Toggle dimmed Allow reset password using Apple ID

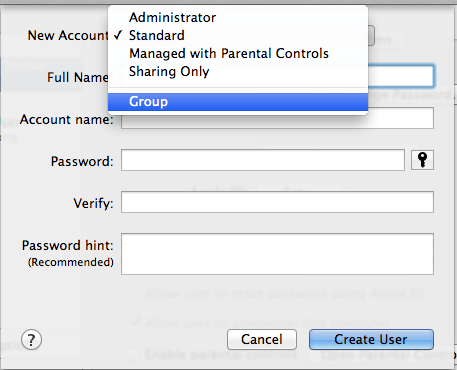[x=133, y=293]
